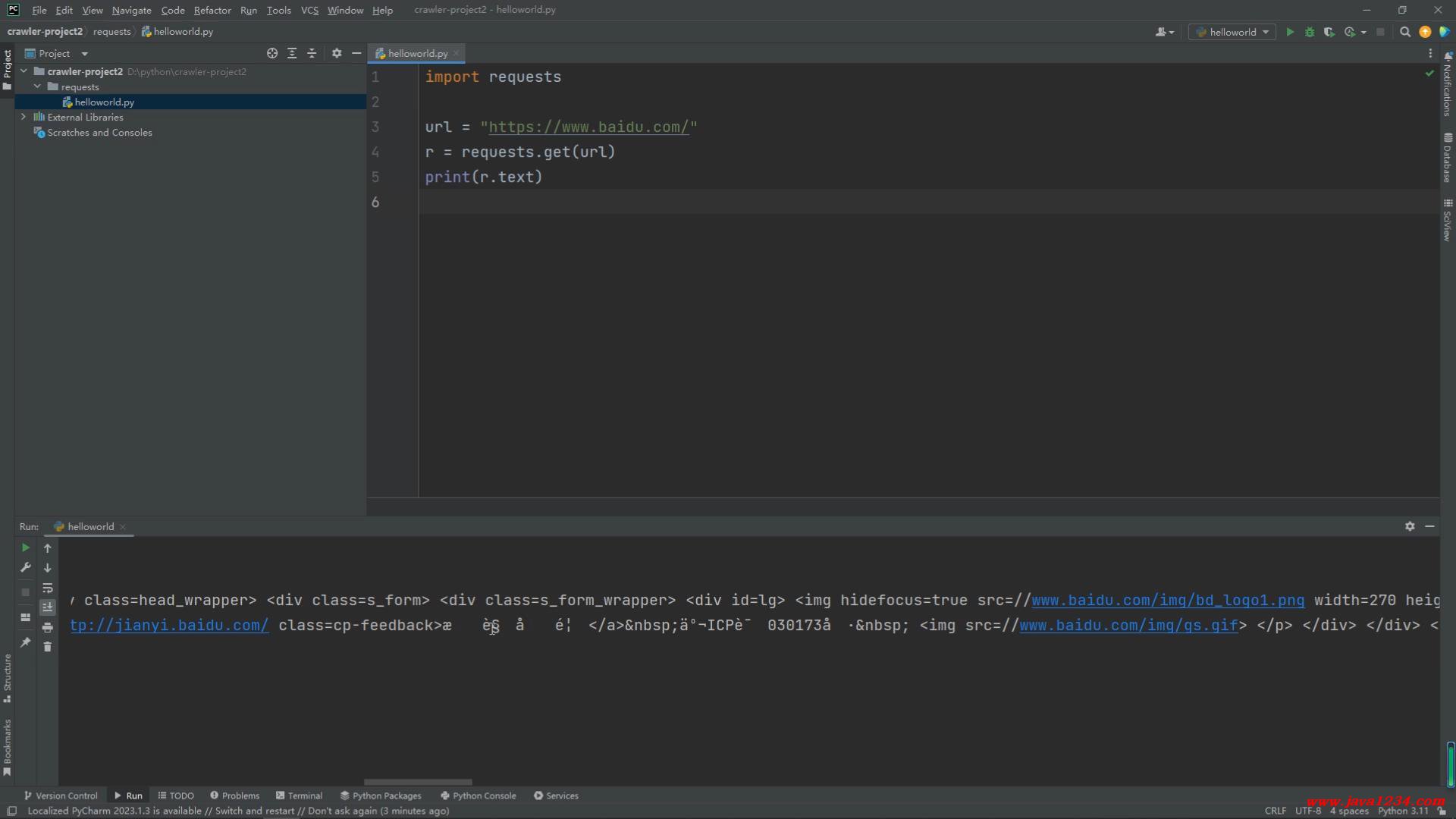This screenshot has height=819, width=1456.
Task: Open the Python Console tool window
Action: (x=479, y=795)
